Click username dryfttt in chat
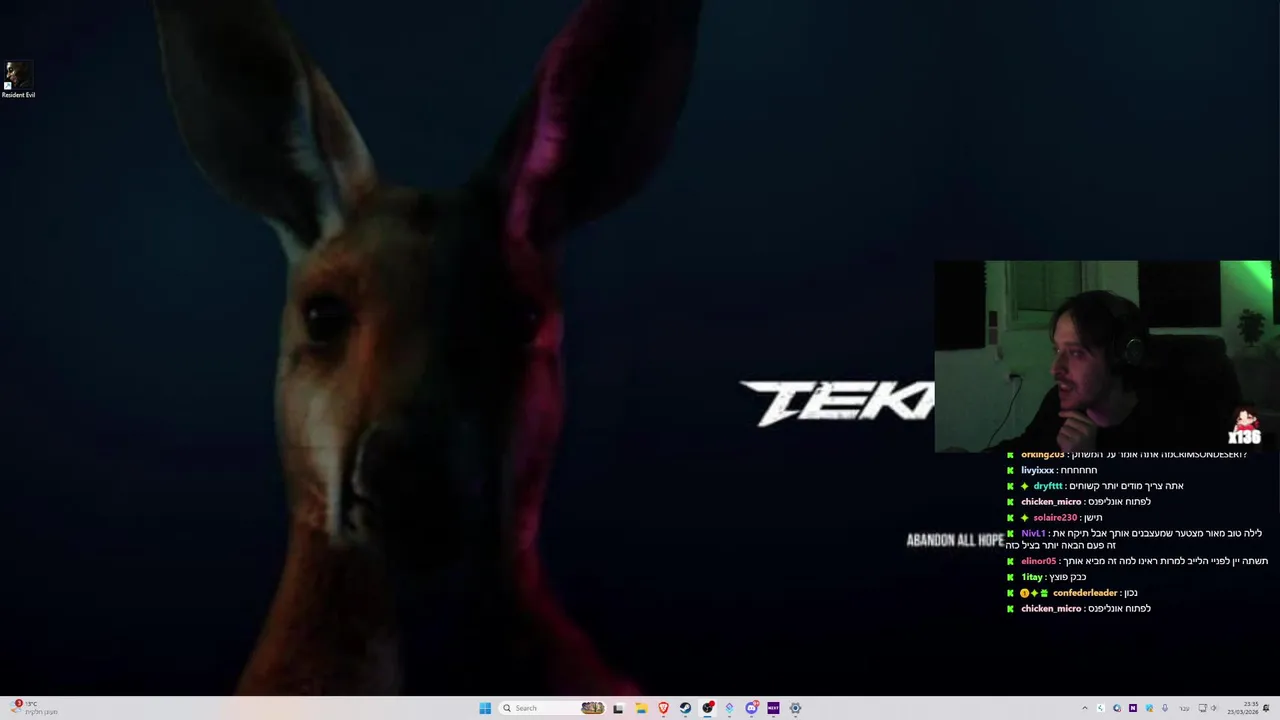The image size is (1280, 720). (1048, 486)
